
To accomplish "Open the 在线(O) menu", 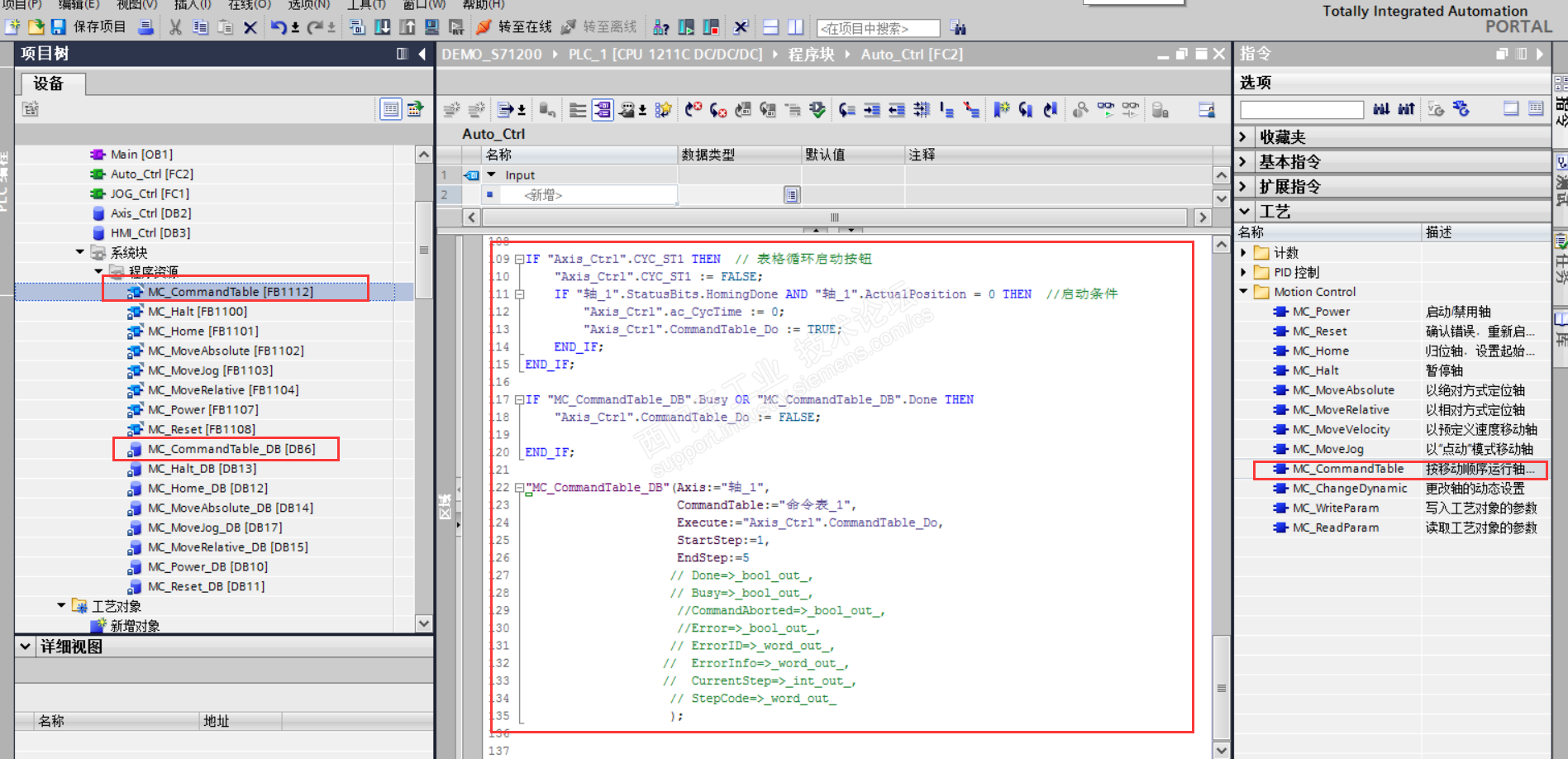I will 249,5.
